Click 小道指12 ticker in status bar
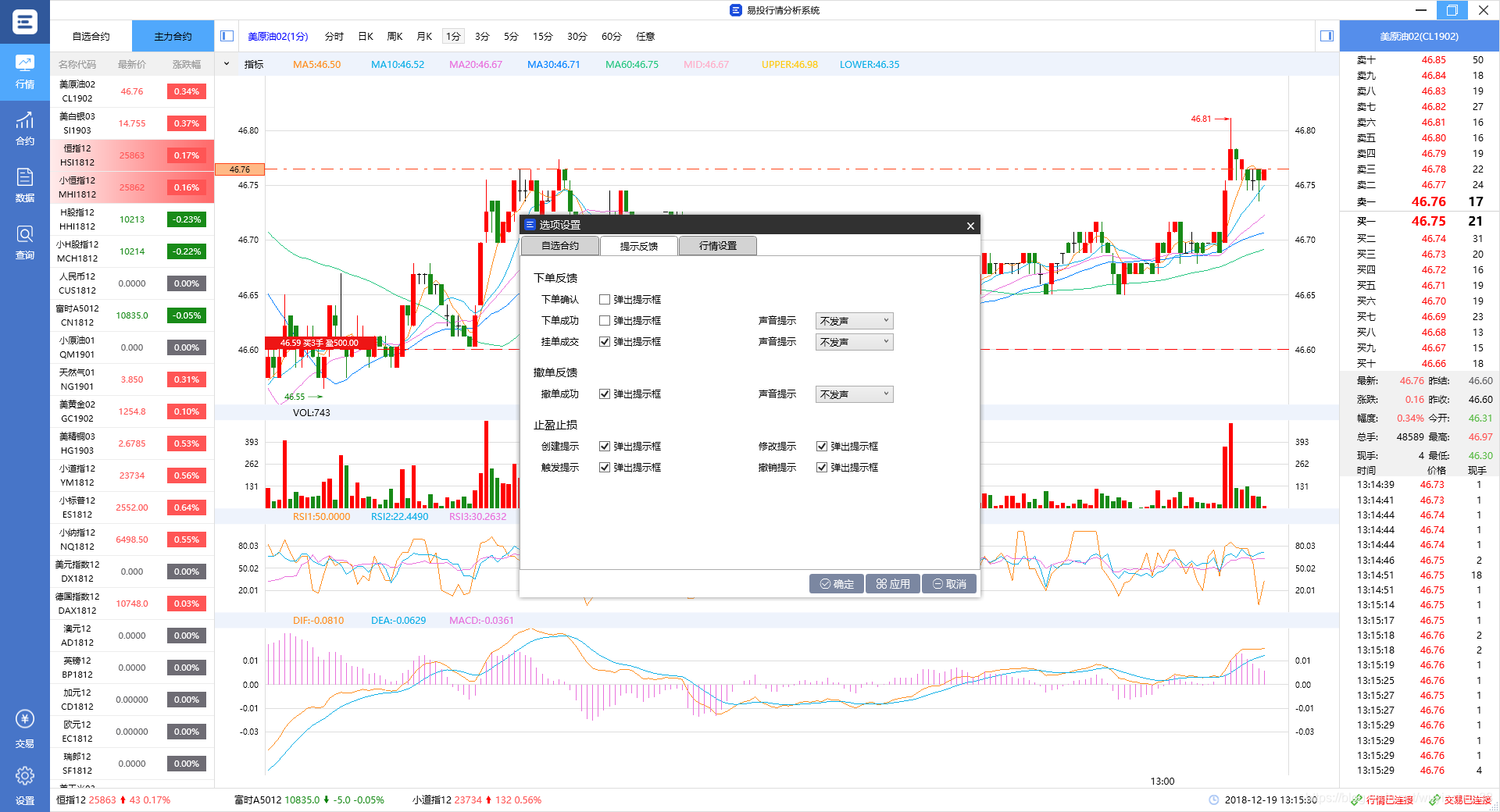Screen dimensions: 1500x812 477,800
